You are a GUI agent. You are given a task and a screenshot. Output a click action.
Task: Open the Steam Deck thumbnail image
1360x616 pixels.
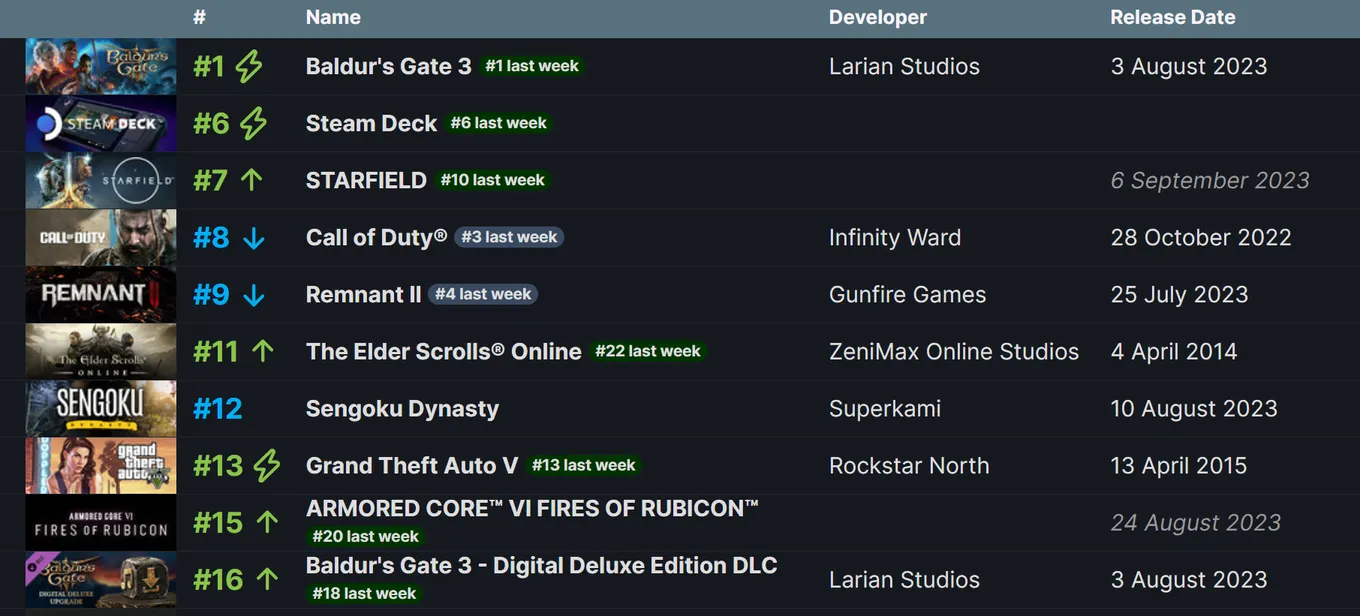coord(101,124)
